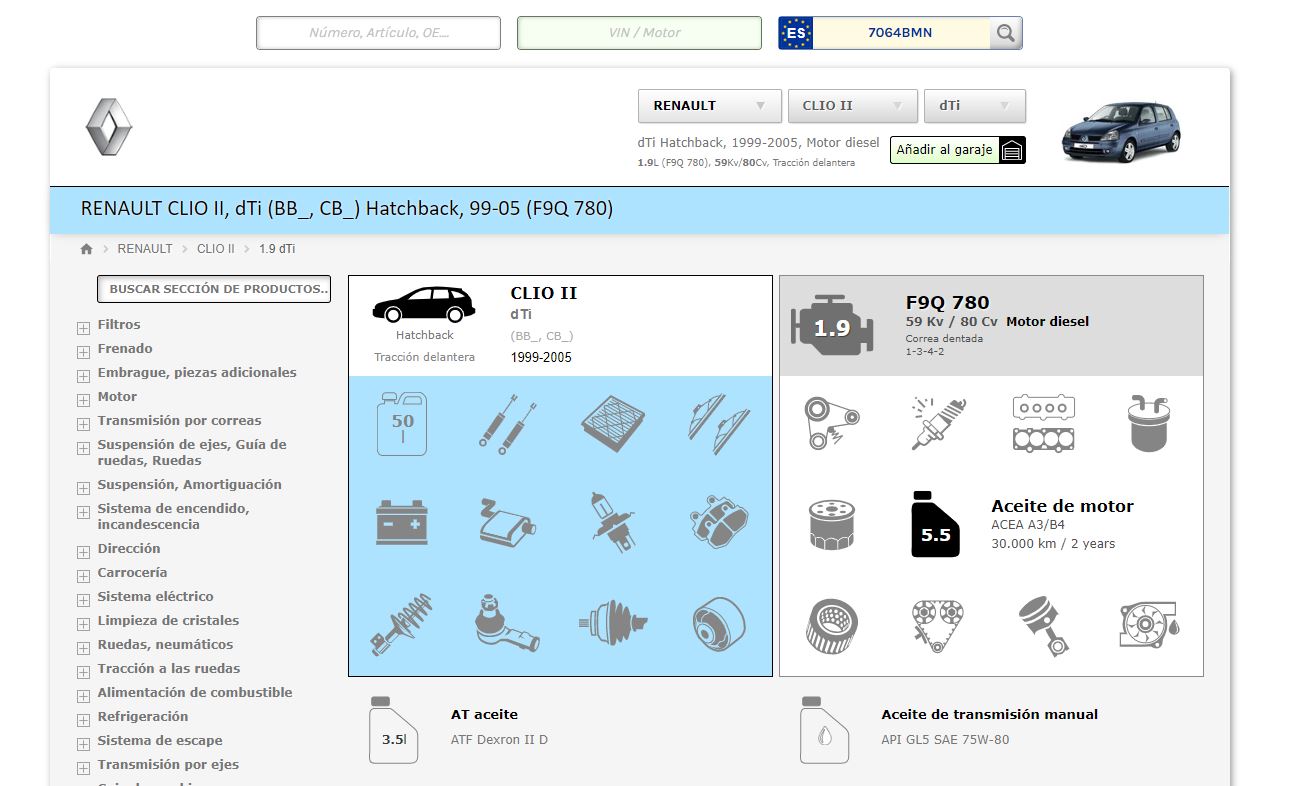Open Sistema de escape category
Screen dimensions: 1316x786
160,741
